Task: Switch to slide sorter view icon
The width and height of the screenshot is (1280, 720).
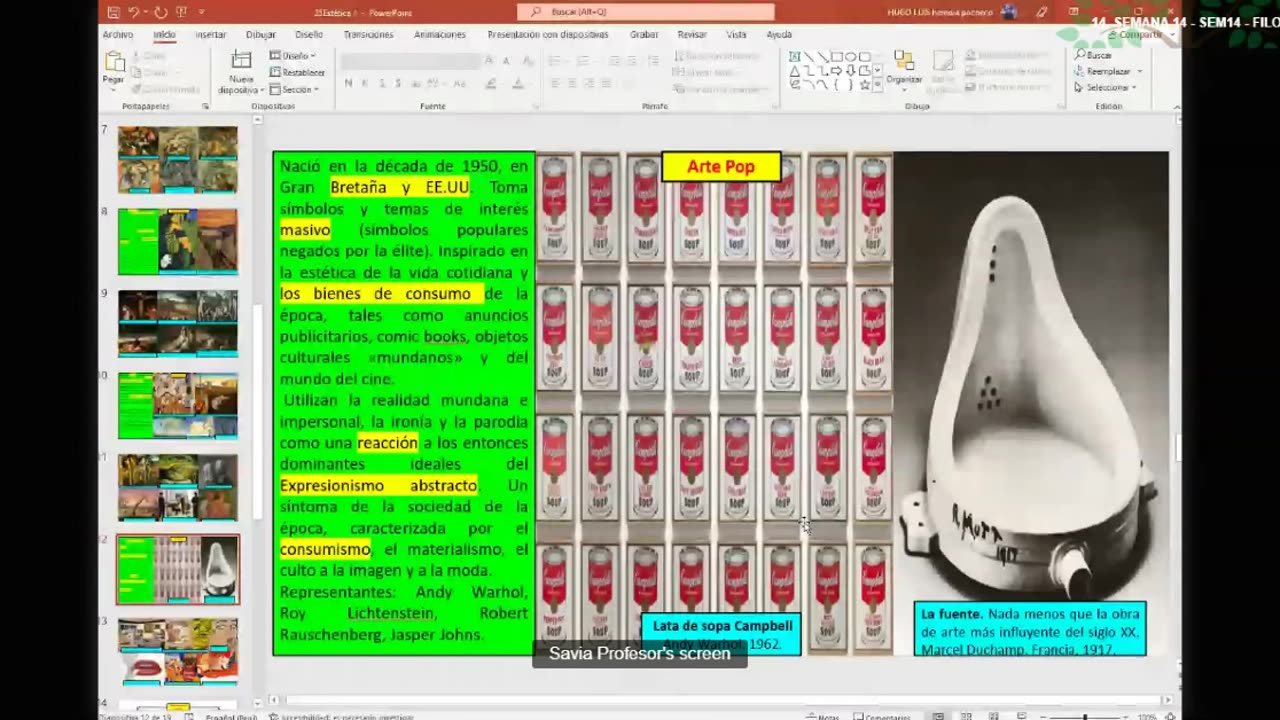Action: click(x=965, y=716)
